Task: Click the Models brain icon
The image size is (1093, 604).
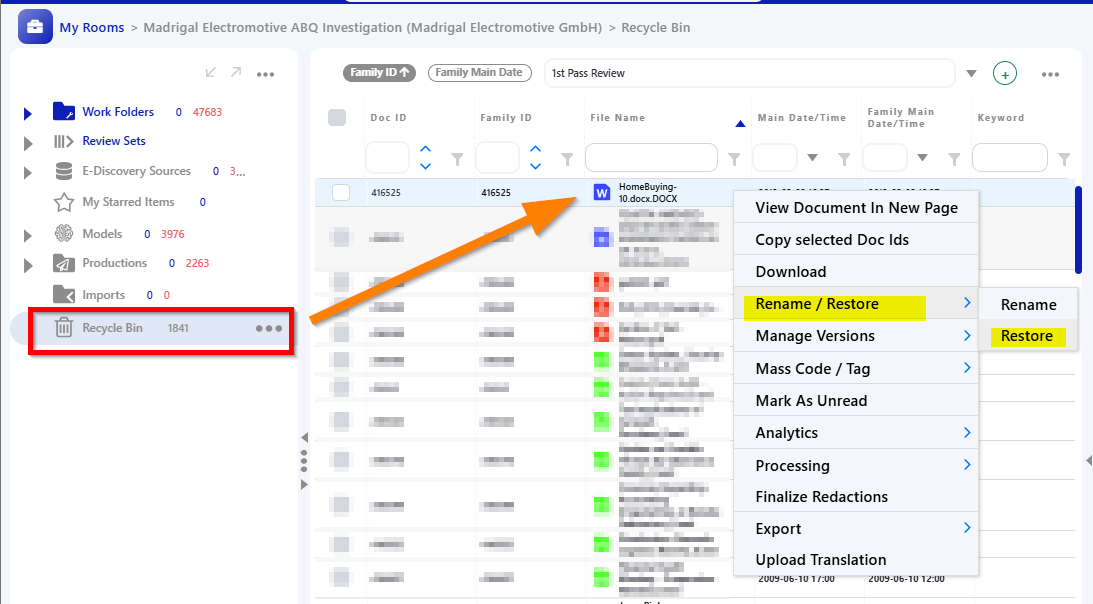Action: coord(63,233)
